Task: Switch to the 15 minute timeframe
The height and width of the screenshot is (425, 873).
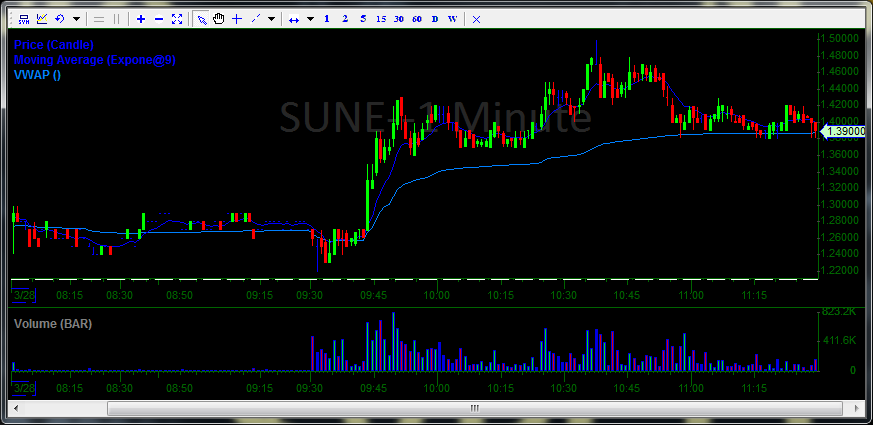Action: click(x=381, y=19)
